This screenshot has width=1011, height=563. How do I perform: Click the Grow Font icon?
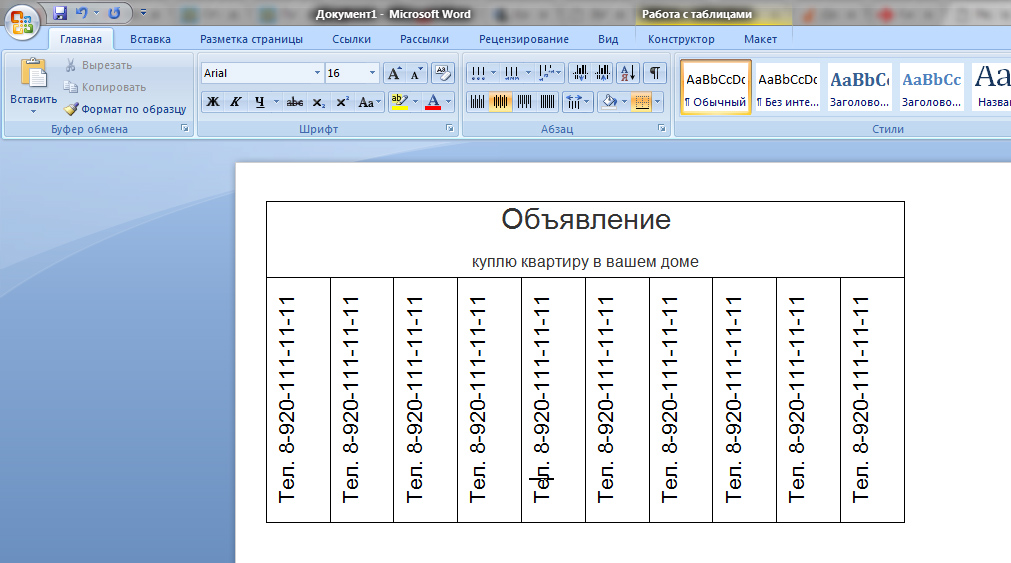394,74
